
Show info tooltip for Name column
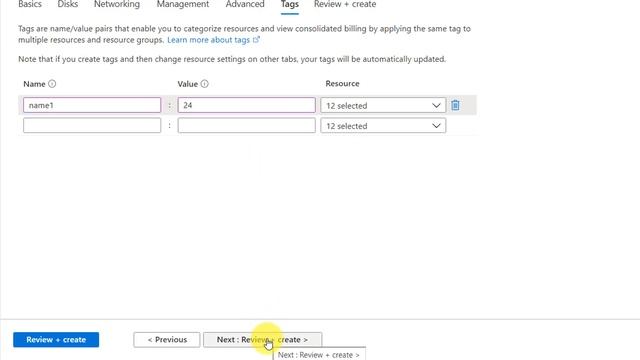52,84
